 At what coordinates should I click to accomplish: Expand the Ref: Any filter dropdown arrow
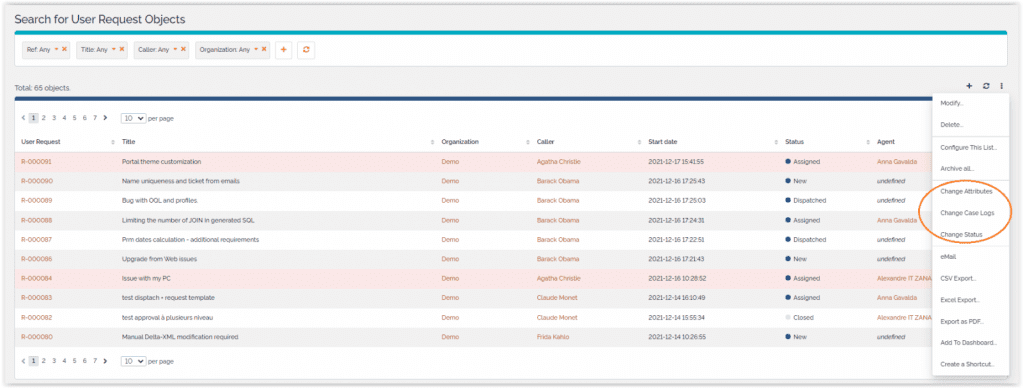point(57,49)
